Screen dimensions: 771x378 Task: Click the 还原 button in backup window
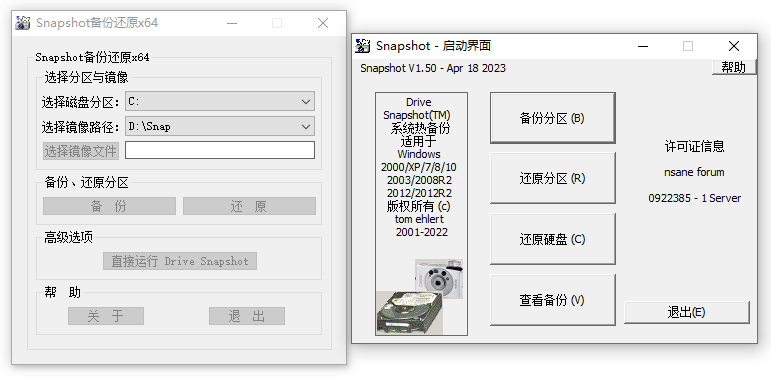(249, 206)
